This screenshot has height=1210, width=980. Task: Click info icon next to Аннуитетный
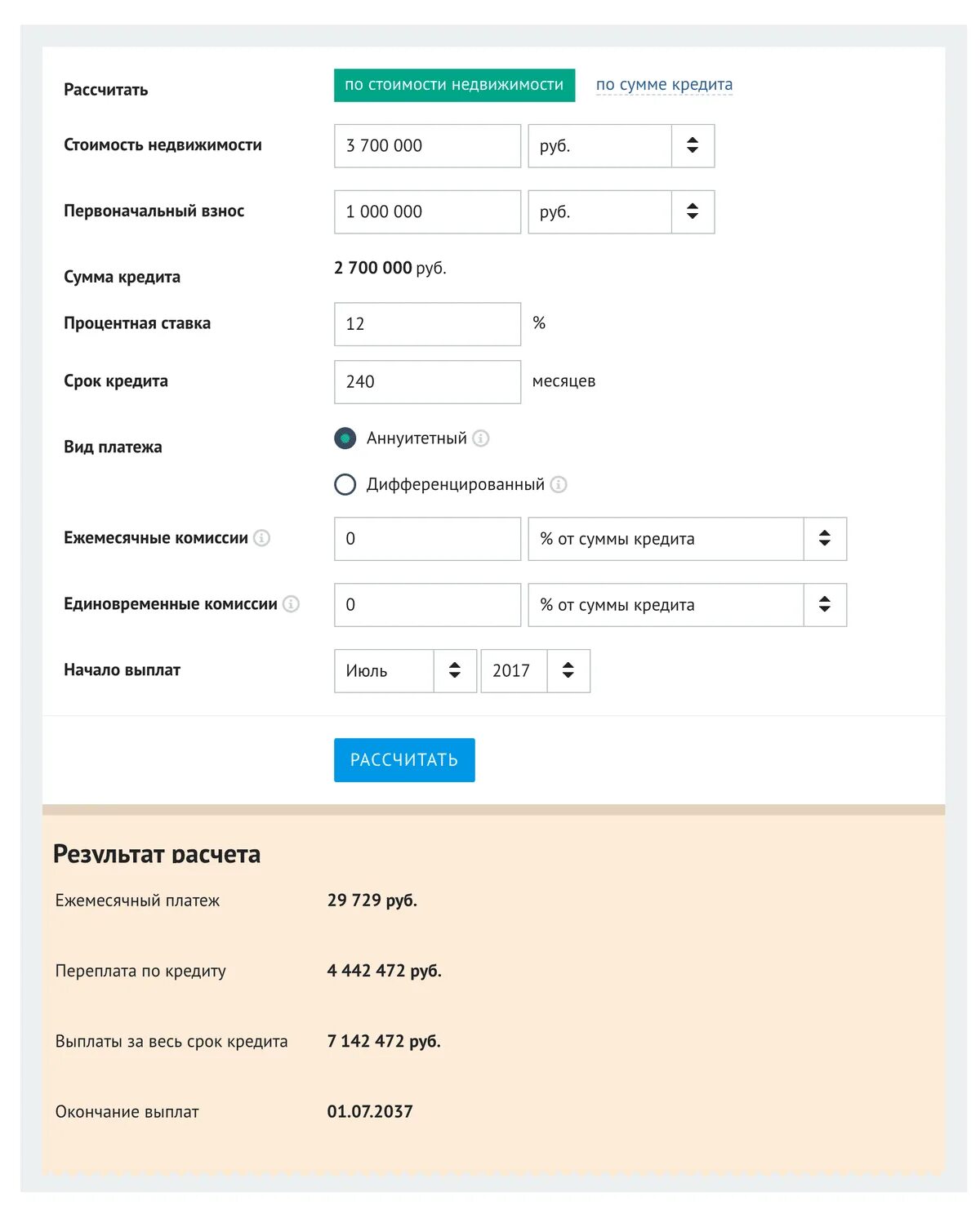click(481, 438)
